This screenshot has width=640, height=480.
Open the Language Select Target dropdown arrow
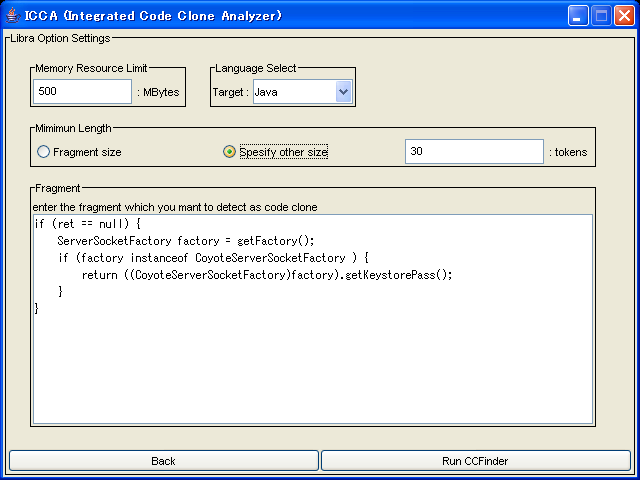click(343, 92)
